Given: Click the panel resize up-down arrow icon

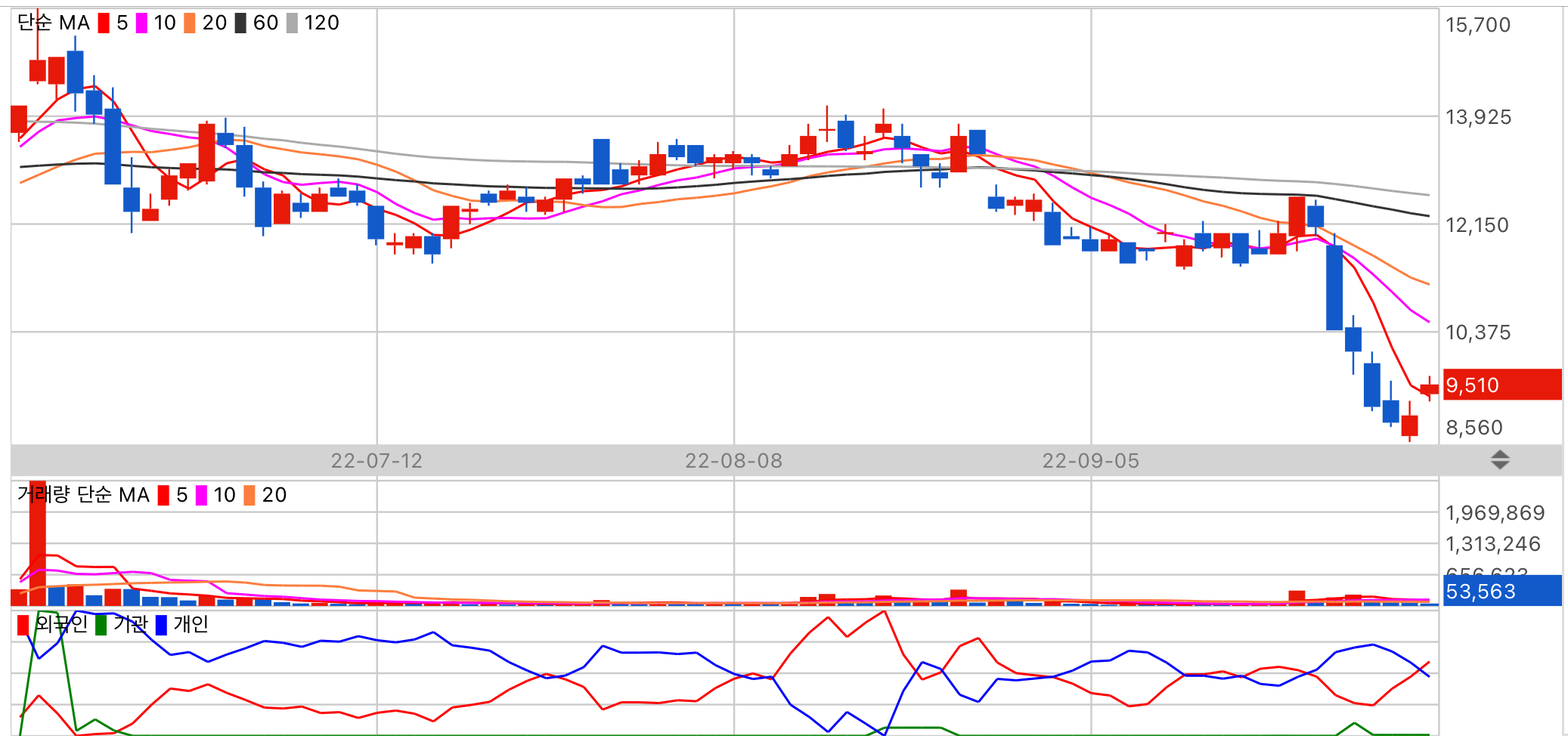Looking at the screenshot, I should [x=1500, y=460].
